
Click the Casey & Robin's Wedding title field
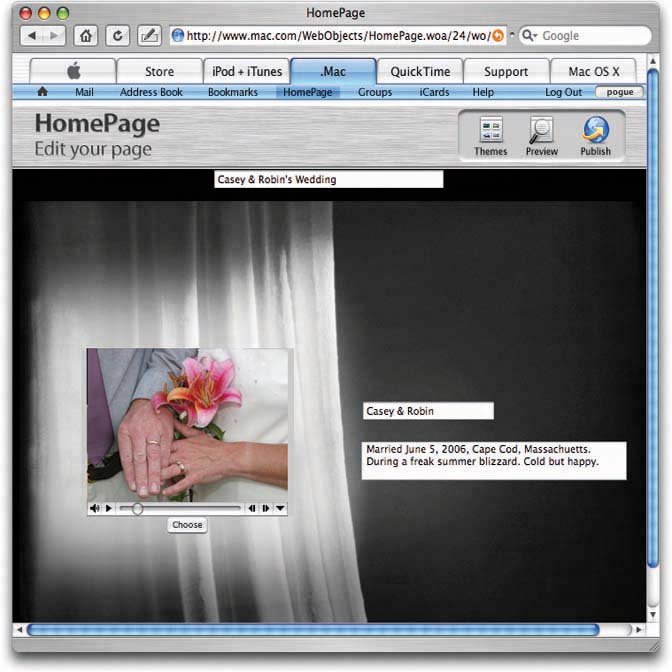tap(329, 179)
